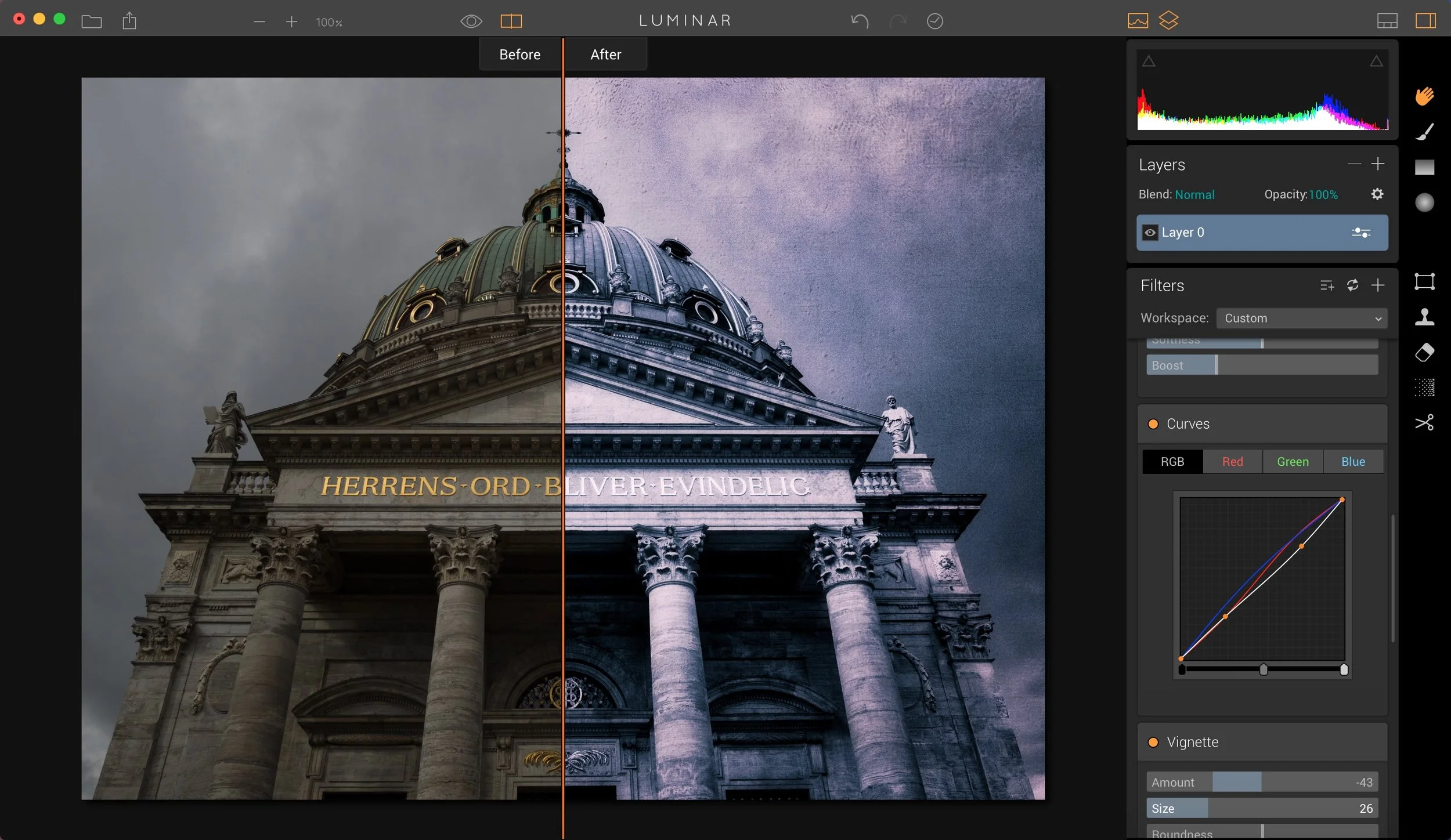Open the Blend mode Normal dropdown
The image size is (1451, 840).
tap(1194, 195)
